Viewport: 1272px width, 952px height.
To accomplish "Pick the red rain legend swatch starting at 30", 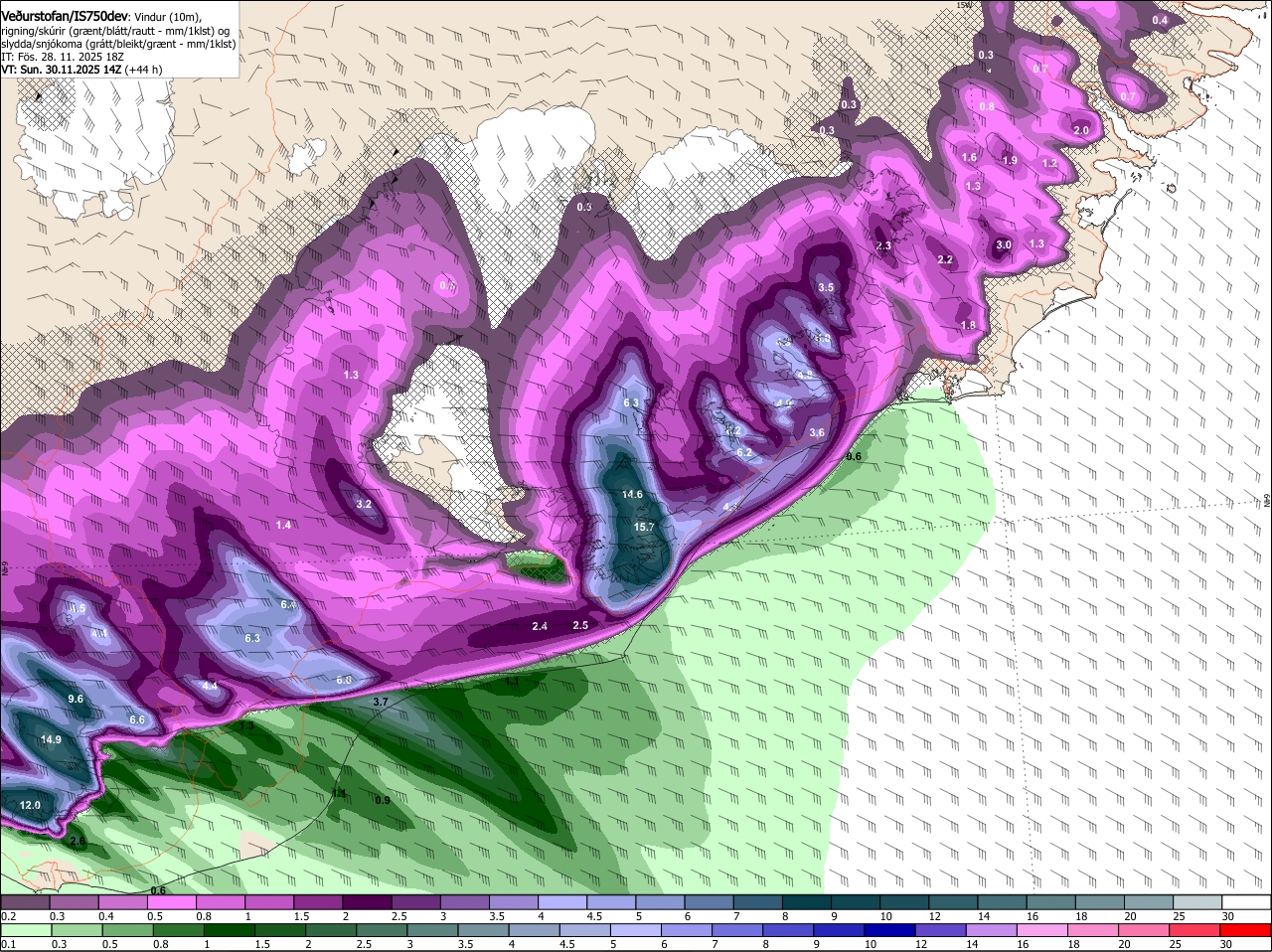I will pos(1246,931).
